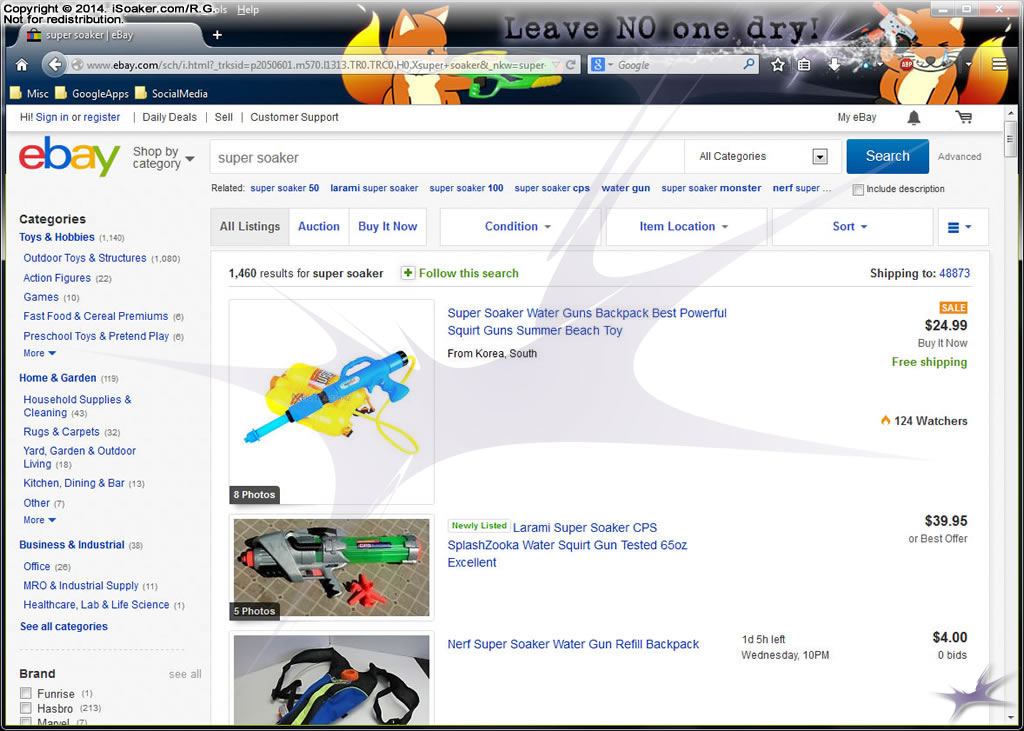Screen dimensions: 1024x731
Task: Open the Sort dropdown
Action: [850, 227]
